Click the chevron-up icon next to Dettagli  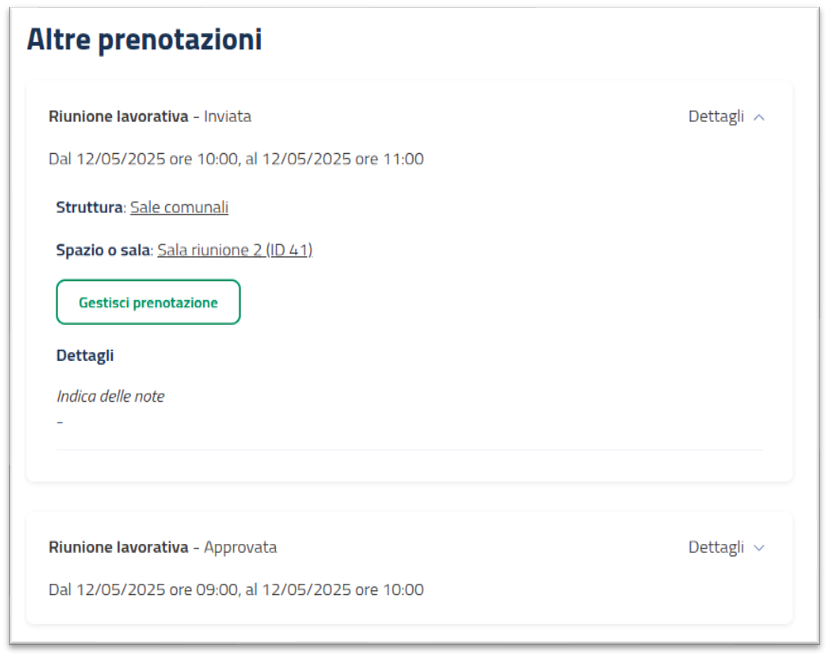(758, 116)
